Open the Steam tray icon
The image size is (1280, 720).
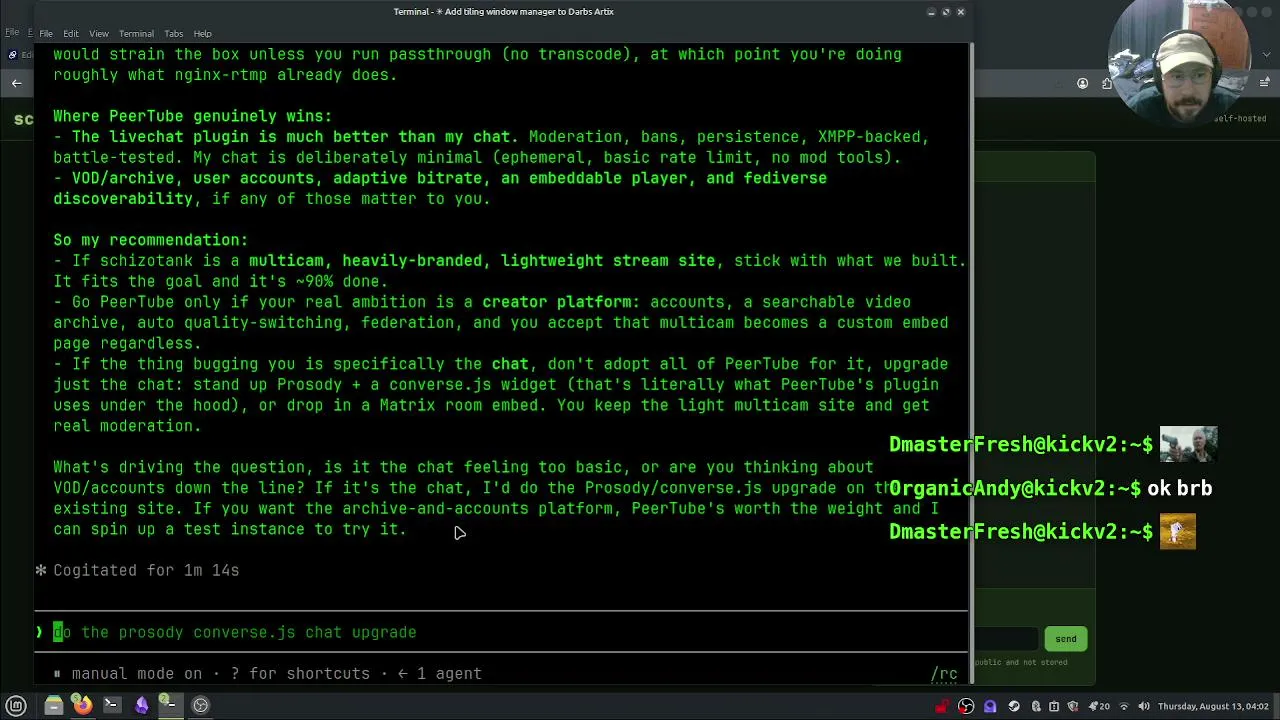1014,706
